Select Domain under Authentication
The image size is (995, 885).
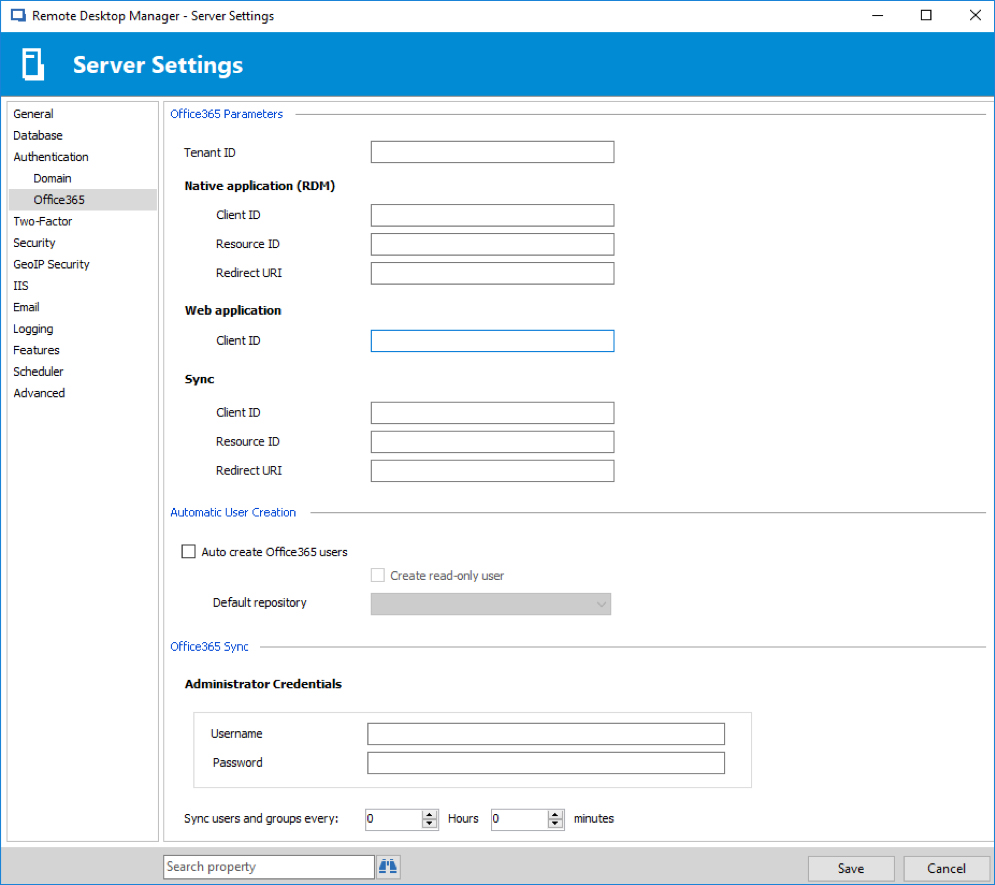(52, 178)
